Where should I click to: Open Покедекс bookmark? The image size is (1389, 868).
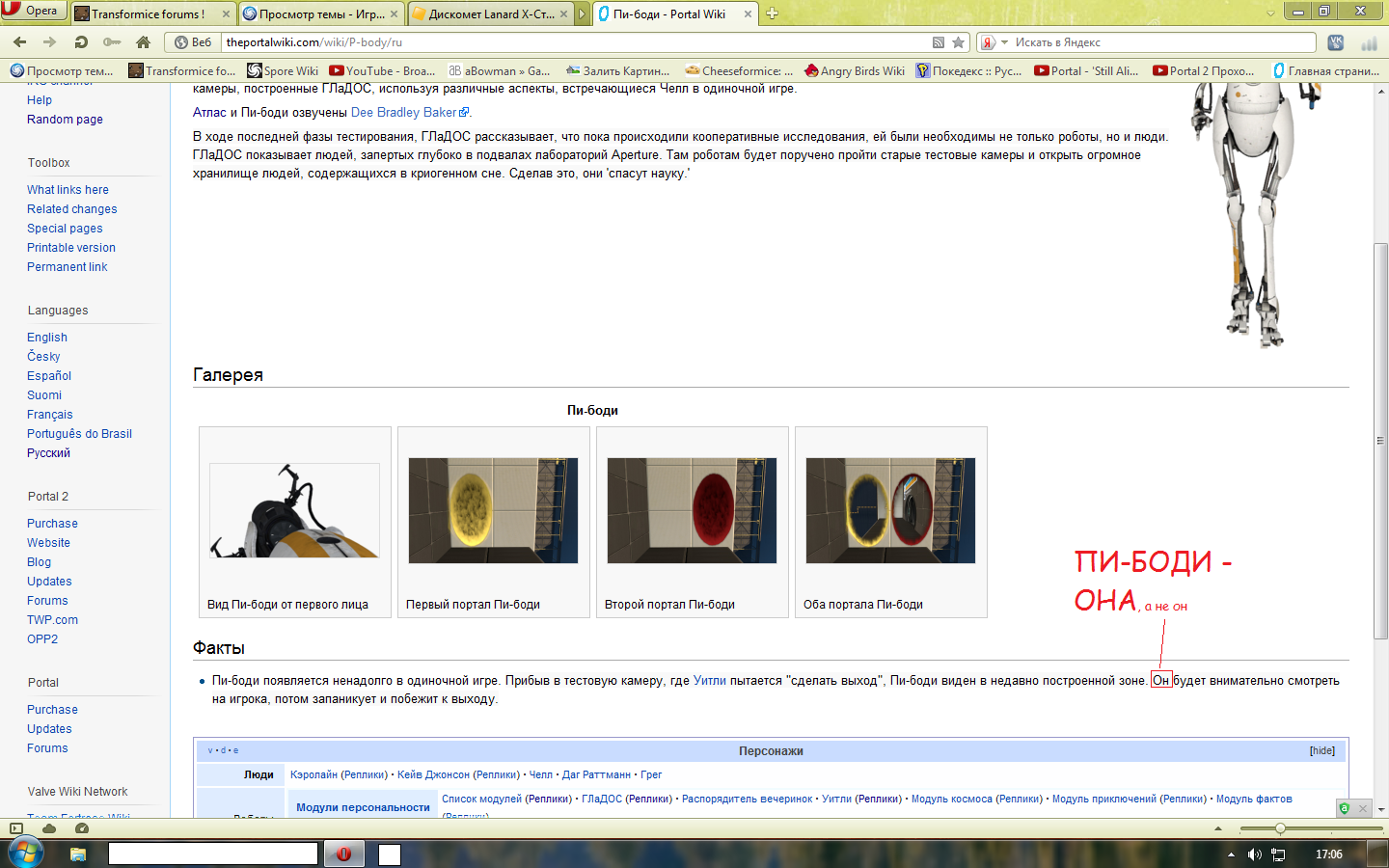click(969, 70)
